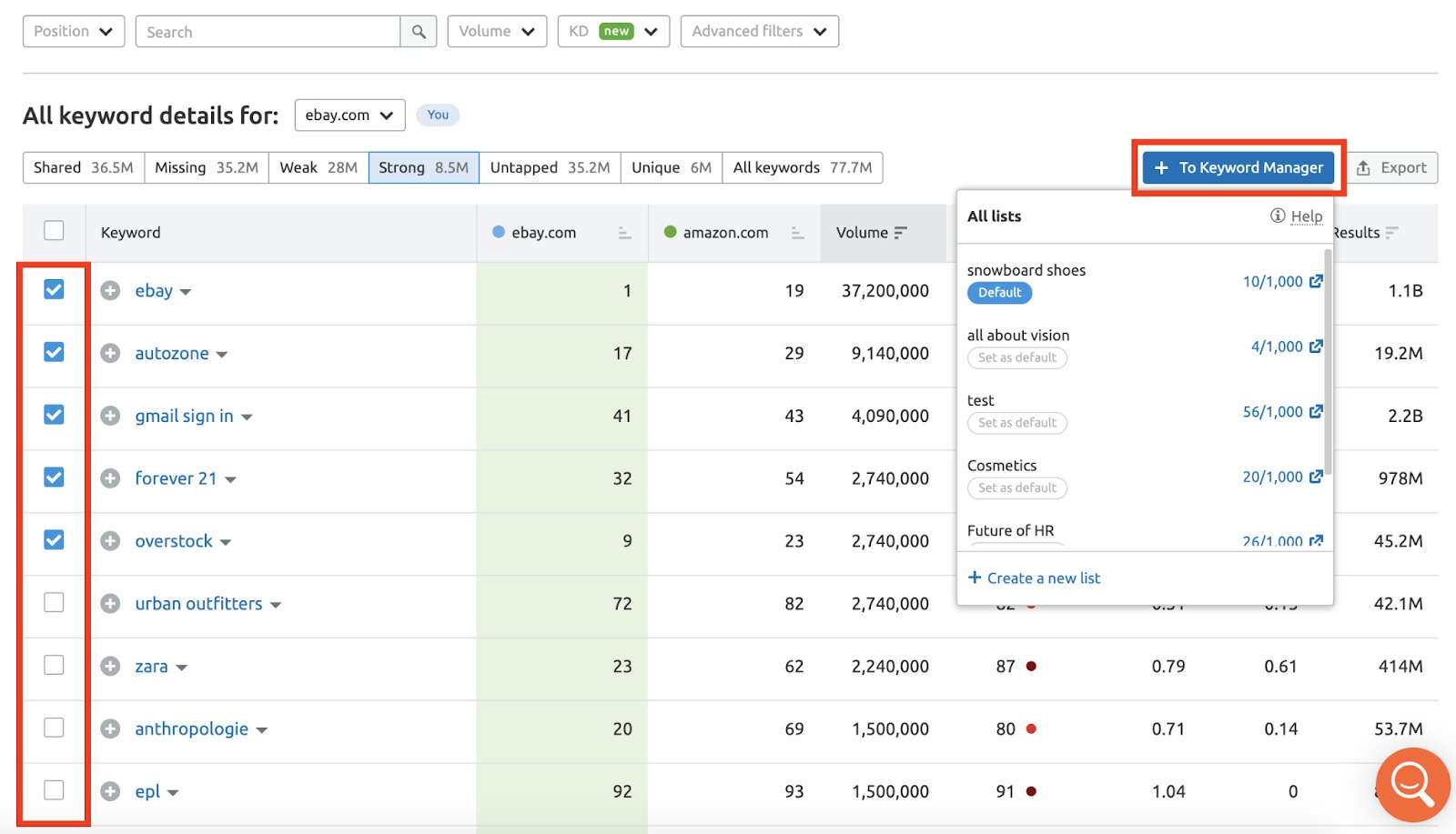Uncheck the overstock row checkbox
Screen dimensions: 1456x834
tap(54, 540)
